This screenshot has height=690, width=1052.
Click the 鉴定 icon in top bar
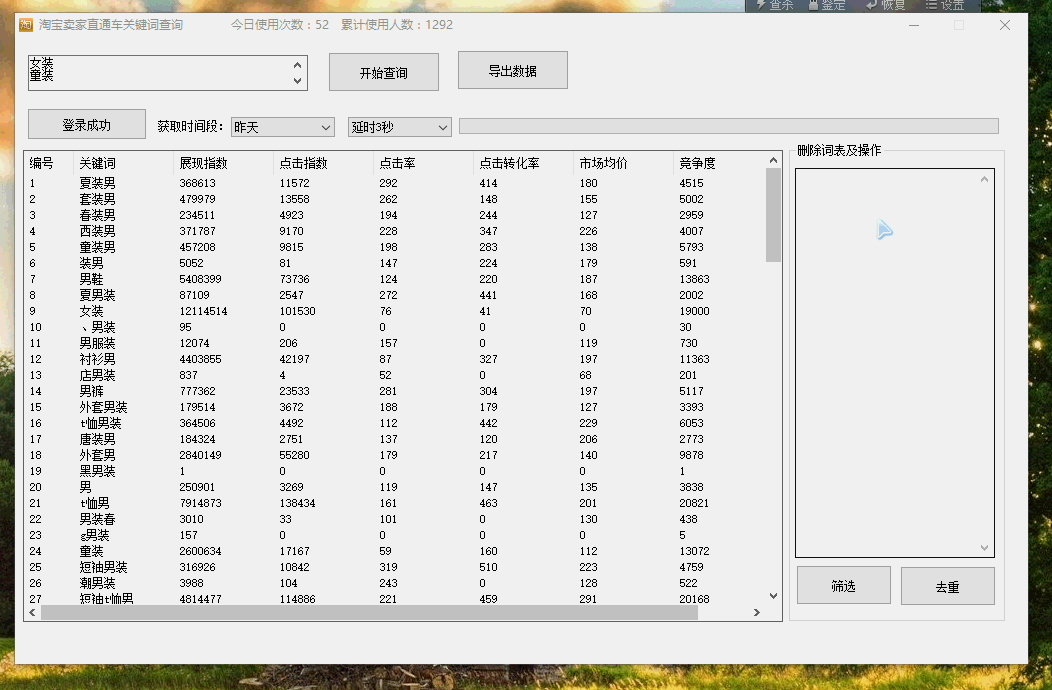(814, 5)
